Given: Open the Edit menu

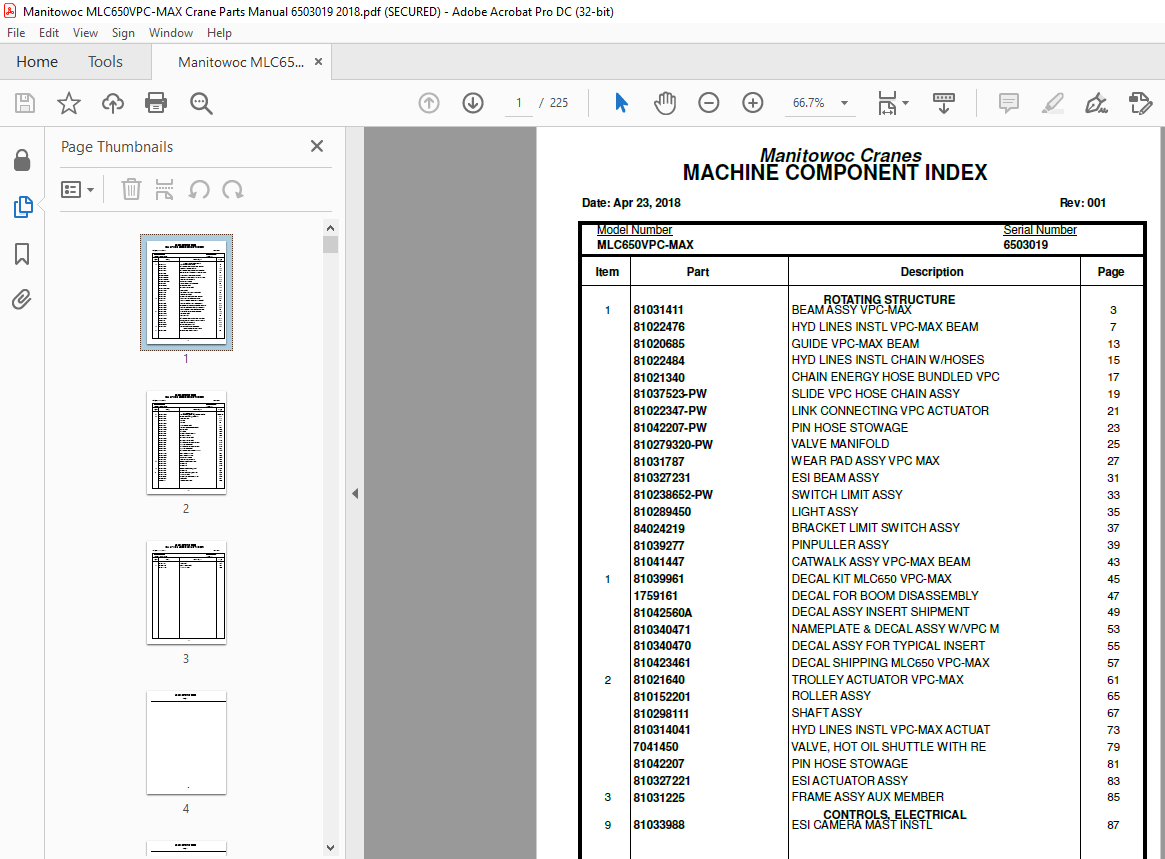Looking at the screenshot, I should (x=49, y=33).
